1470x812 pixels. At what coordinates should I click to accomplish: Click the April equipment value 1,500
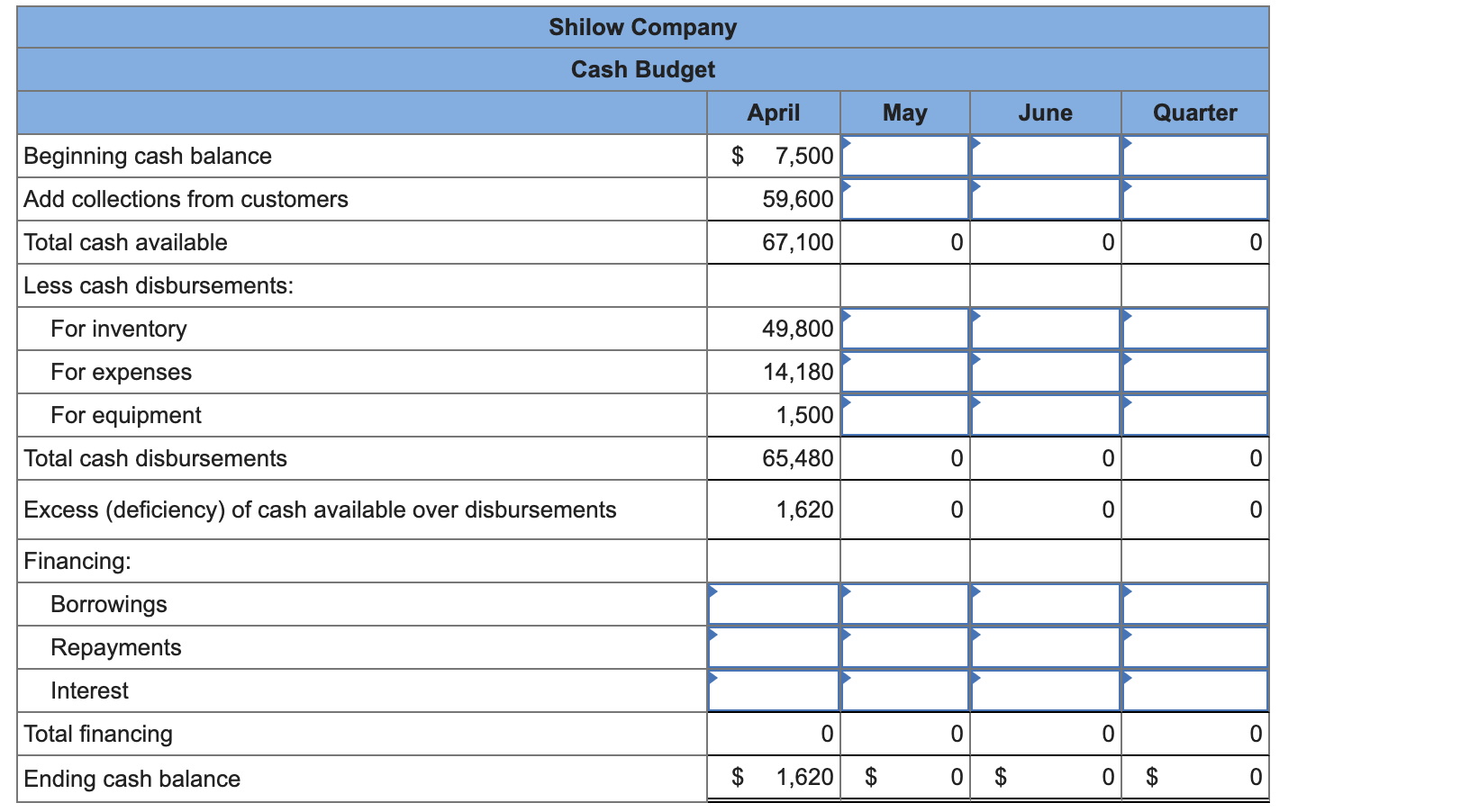804,415
